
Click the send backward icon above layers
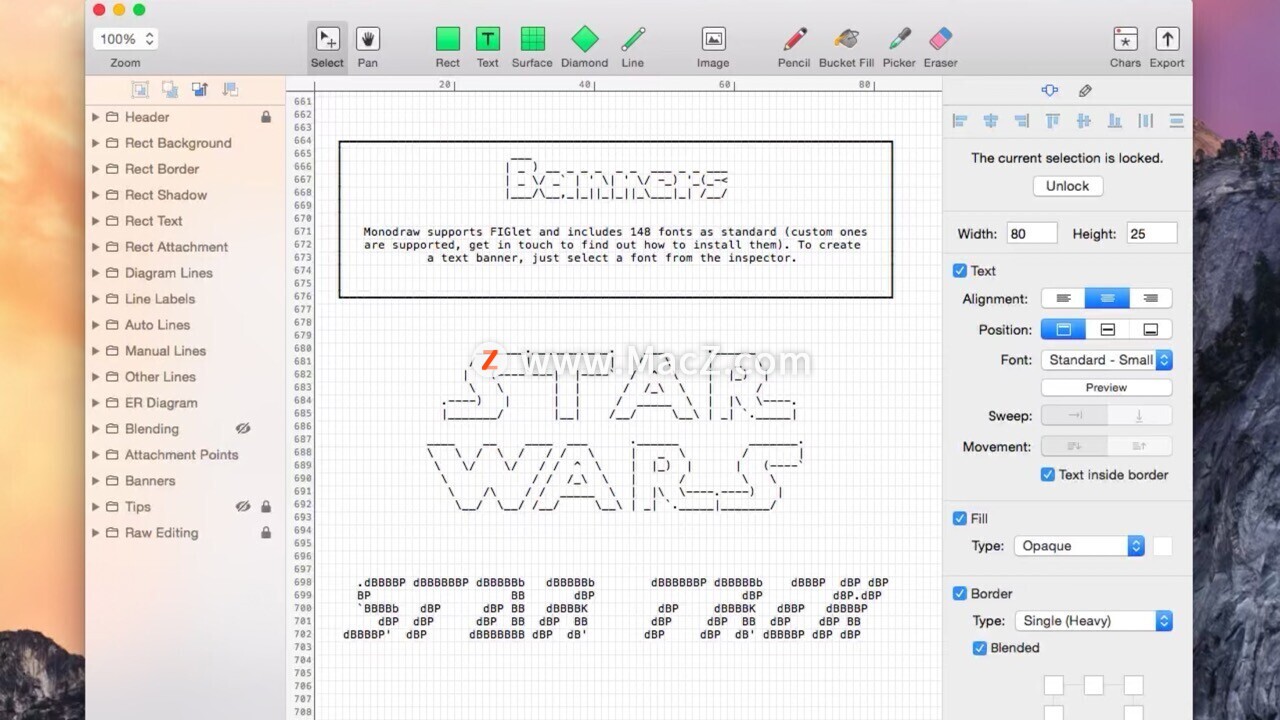(230, 90)
